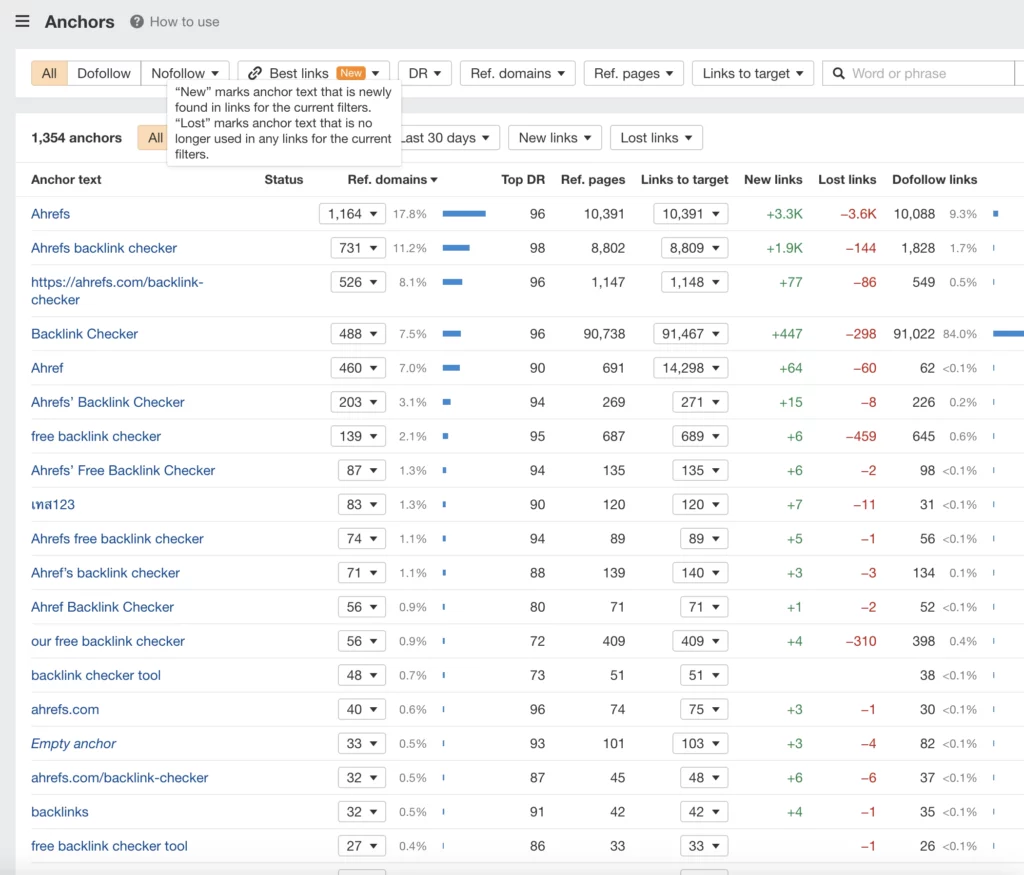Viewport: 1024px width, 875px height.
Task: Expand the 14,298 links to target dropdown
Action: 690,368
